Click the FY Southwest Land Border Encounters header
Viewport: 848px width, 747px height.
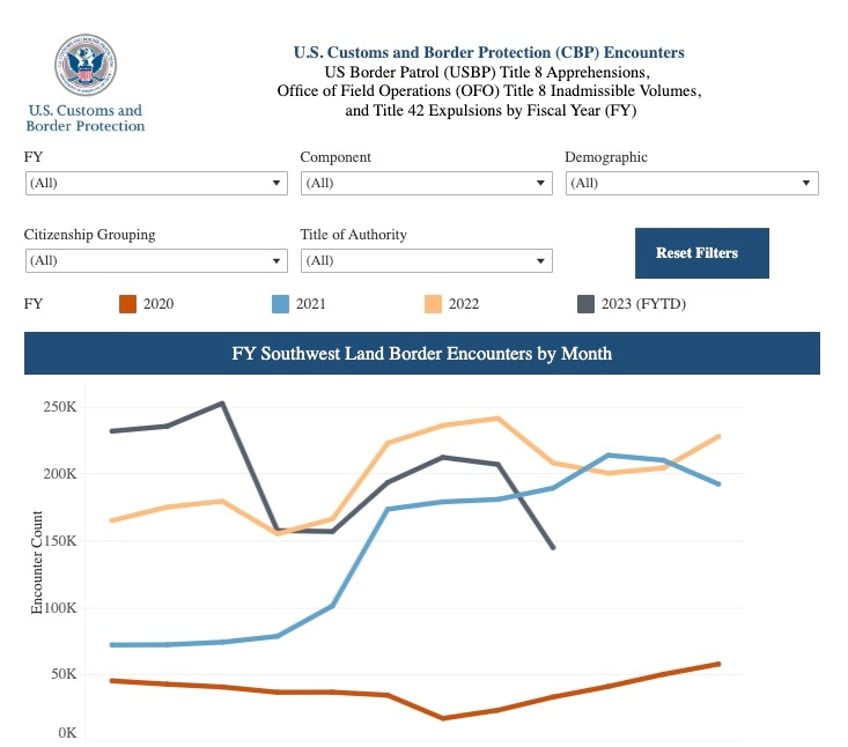pyautogui.click(x=422, y=354)
